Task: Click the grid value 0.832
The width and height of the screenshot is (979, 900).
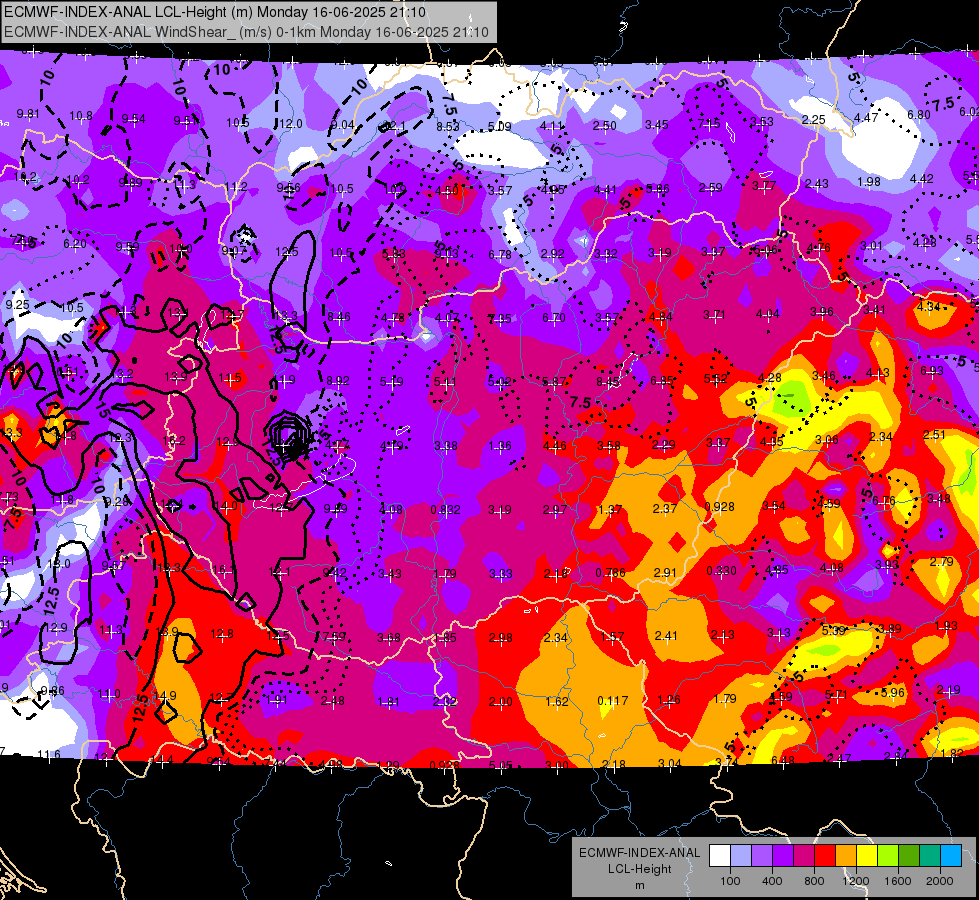Action: (x=445, y=510)
